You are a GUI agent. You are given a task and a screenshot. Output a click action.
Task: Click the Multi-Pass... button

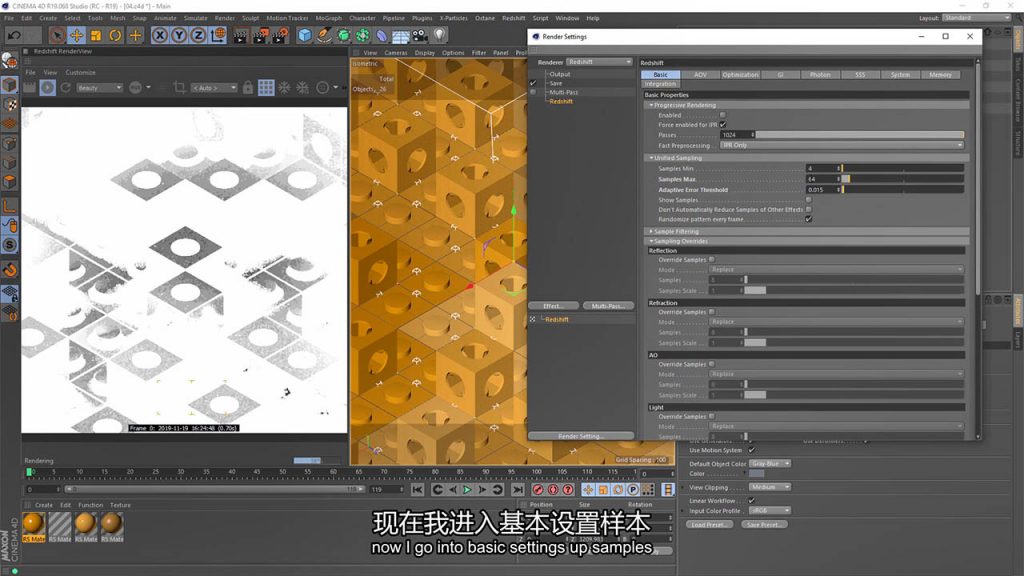pyautogui.click(x=607, y=306)
